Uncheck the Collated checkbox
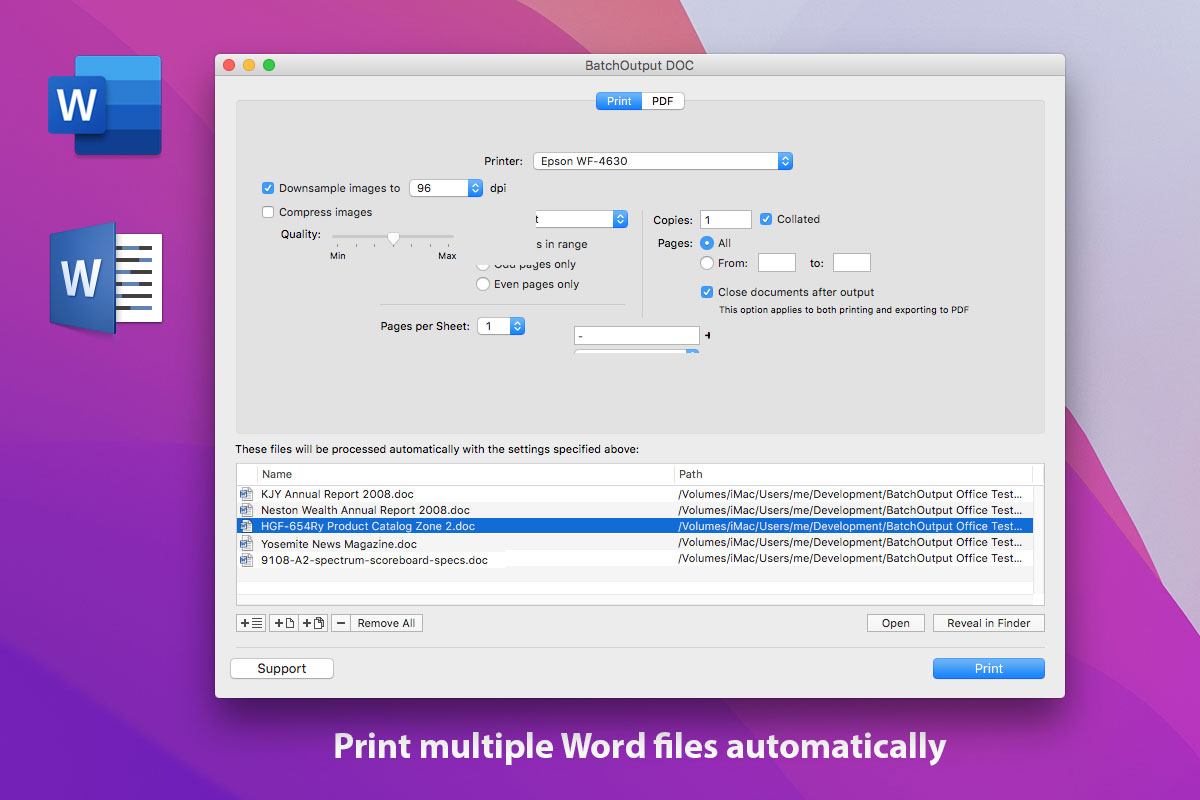This screenshot has width=1200, height=800. [766, 219]
